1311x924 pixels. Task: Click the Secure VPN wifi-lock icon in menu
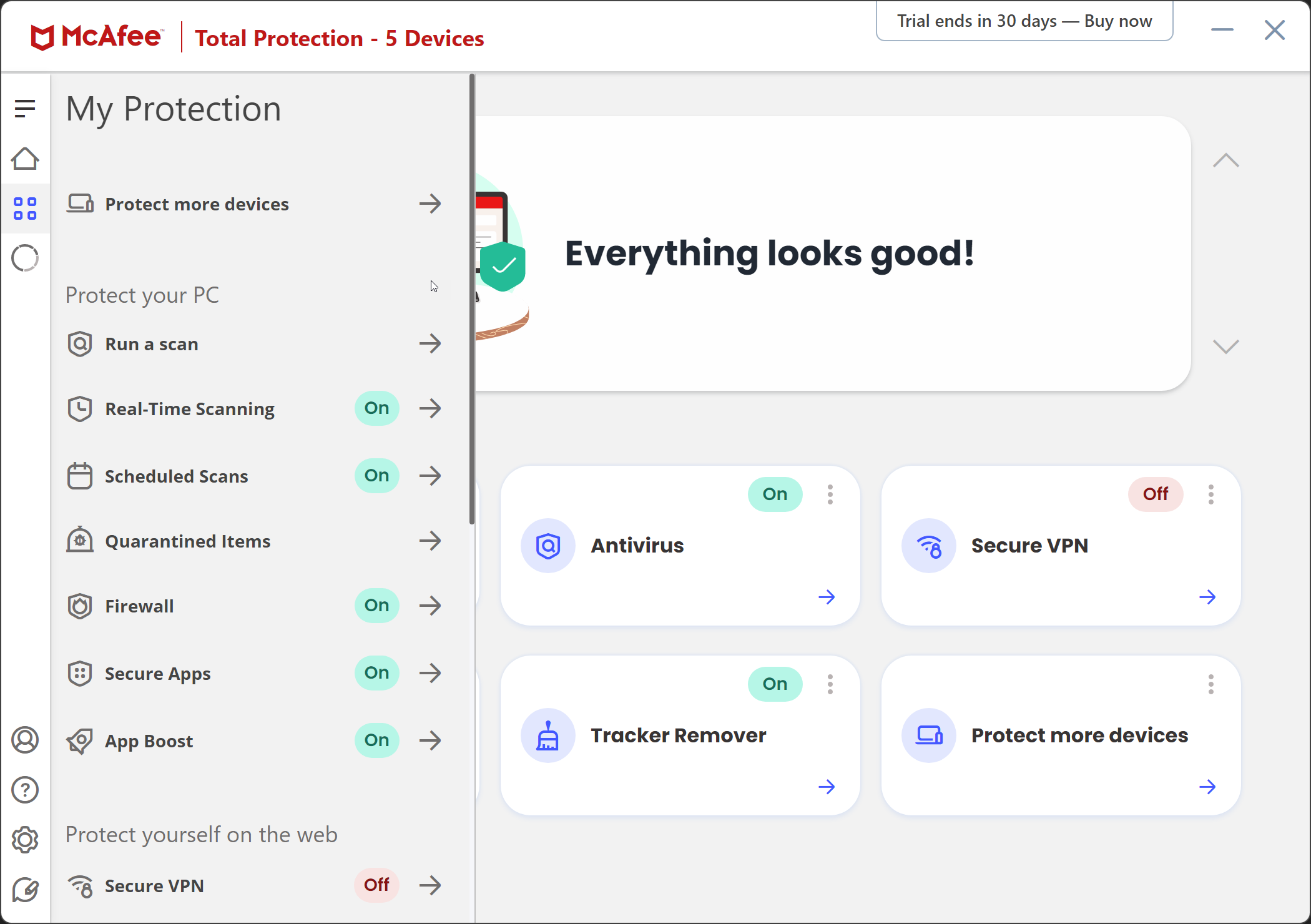coord(81,886)
